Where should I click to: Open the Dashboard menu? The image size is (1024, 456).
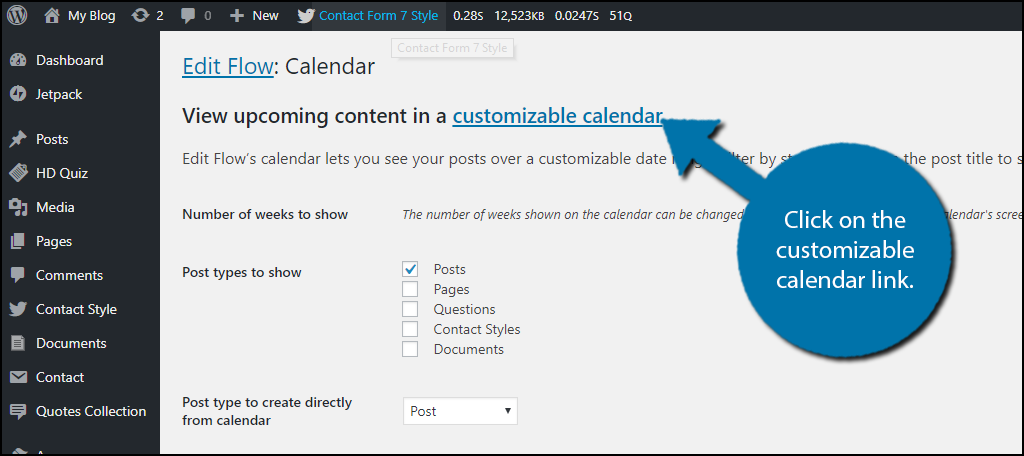tap(70, 60)
